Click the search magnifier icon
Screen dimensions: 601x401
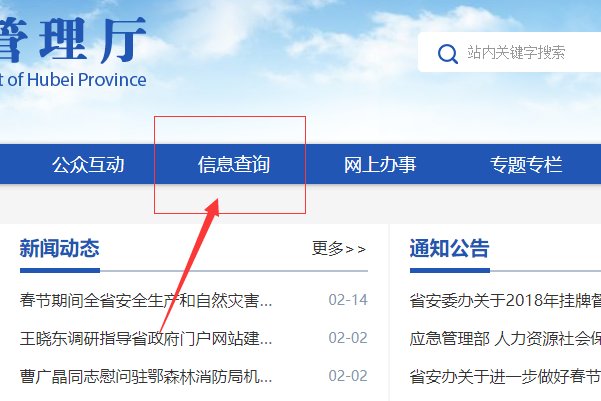tap(448, 53)
